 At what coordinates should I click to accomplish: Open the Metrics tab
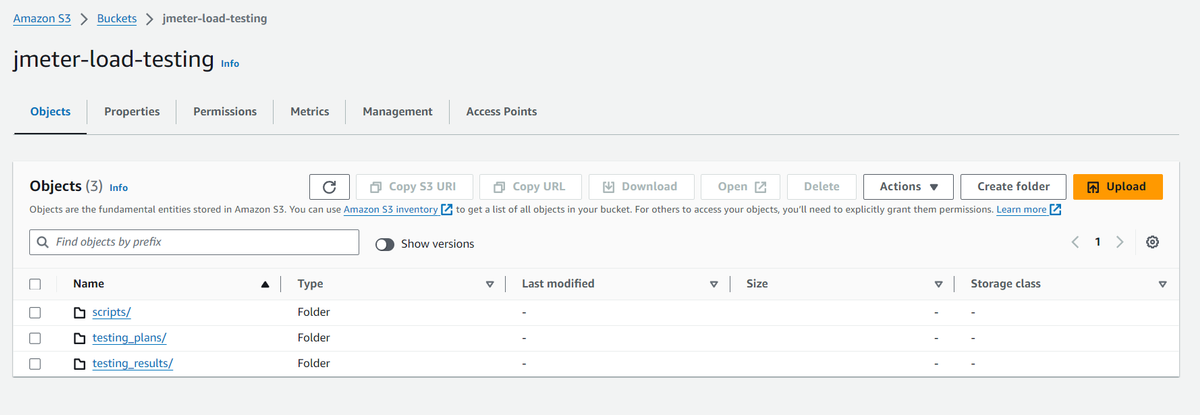(310, 112)
